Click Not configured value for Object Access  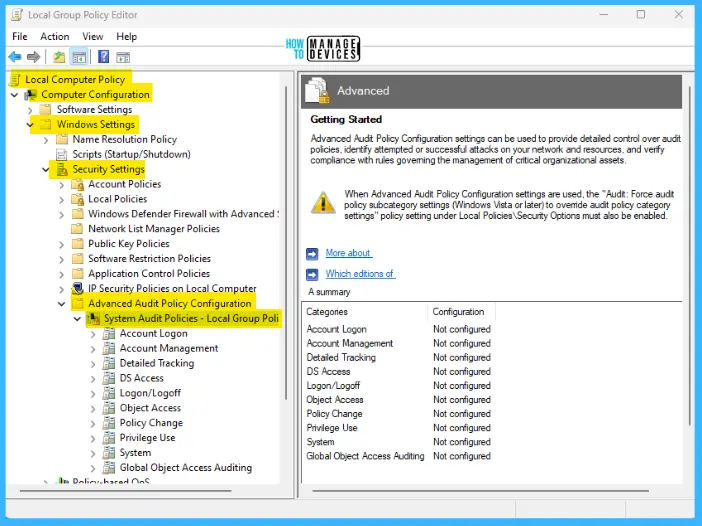pos(462,399)
